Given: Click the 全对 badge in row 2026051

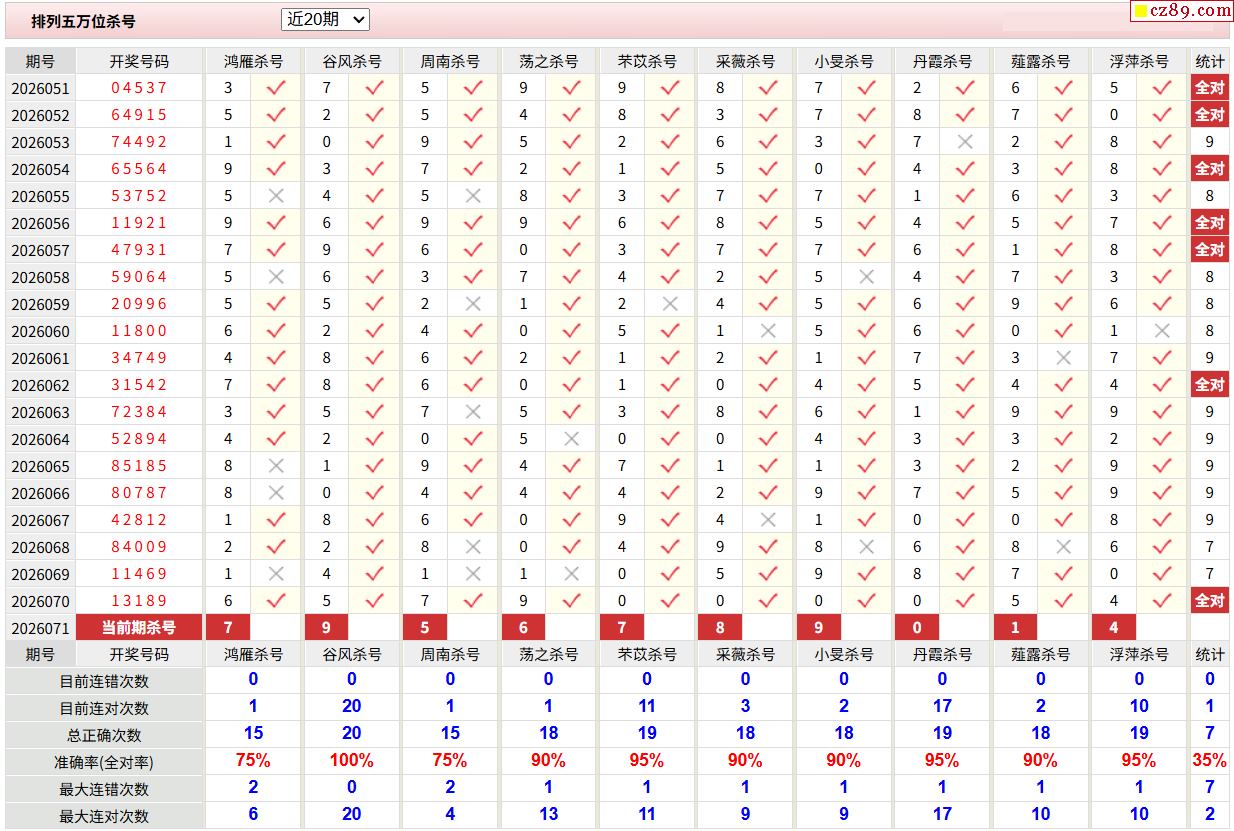Looking at the screenshot, I should coord(1209,88).
